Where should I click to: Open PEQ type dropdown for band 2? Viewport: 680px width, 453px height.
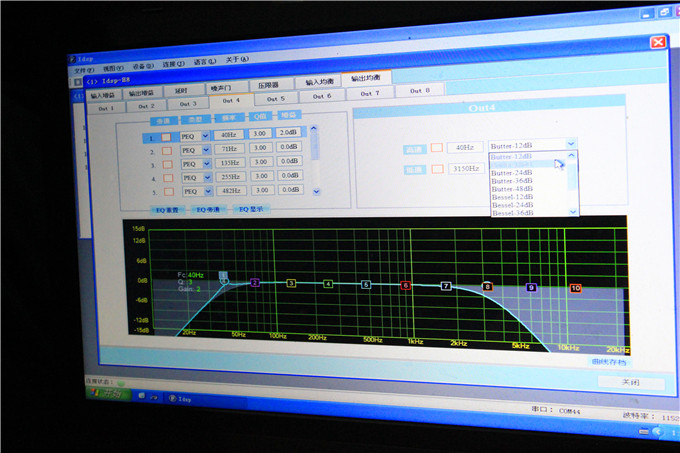tap(206, 150)
